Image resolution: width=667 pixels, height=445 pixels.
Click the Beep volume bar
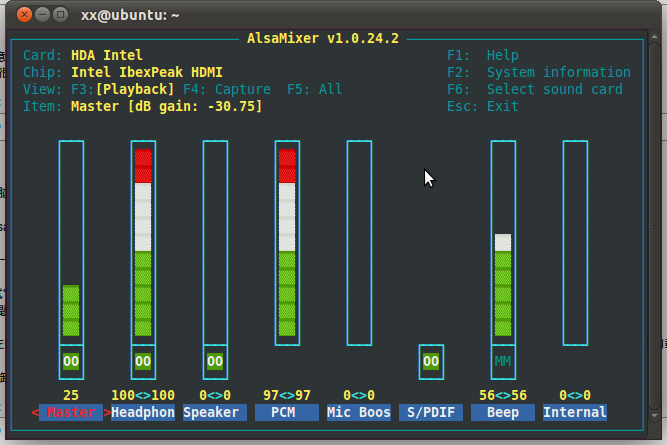pyautogui.click(x=503, y=242)
